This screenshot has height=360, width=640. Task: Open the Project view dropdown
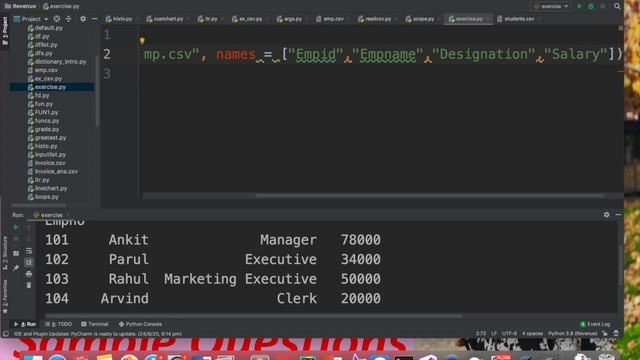tap(31, 19)
